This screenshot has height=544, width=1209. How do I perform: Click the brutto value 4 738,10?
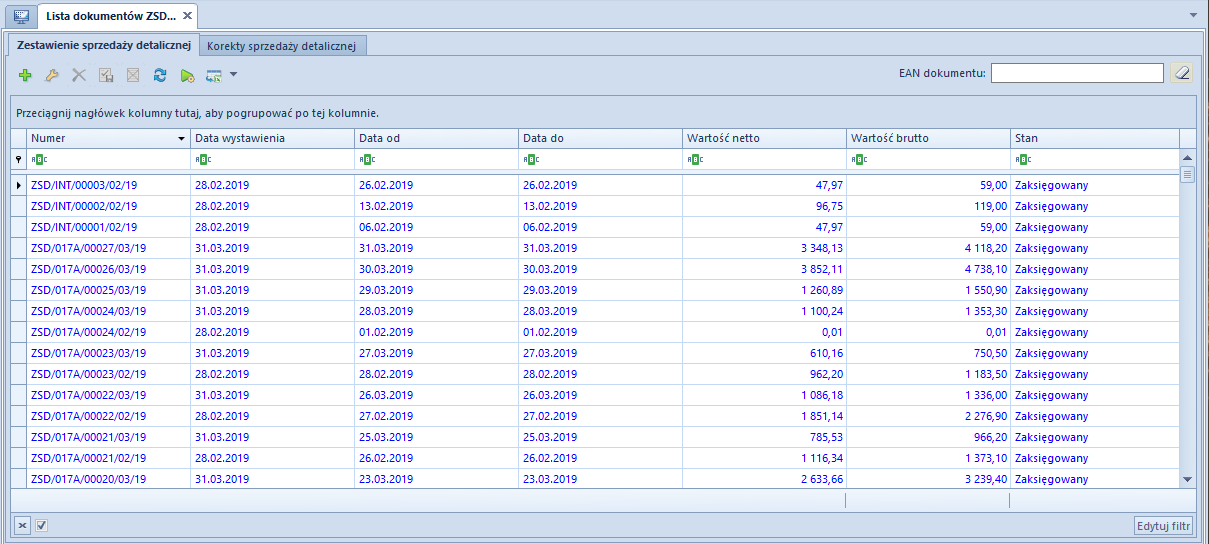986,269
